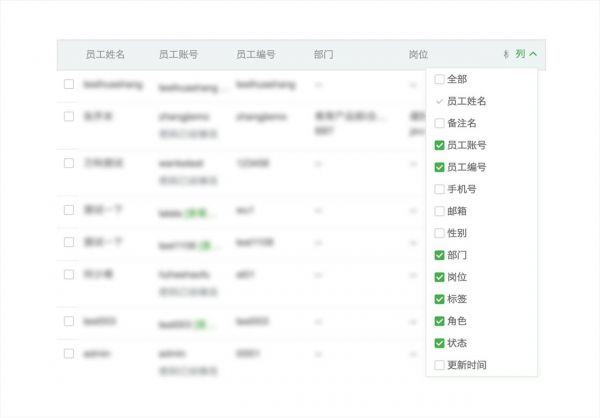Click the 员工姓名 table column header
Viewport: 600px width, 418px height.
(x=105, y=55)
